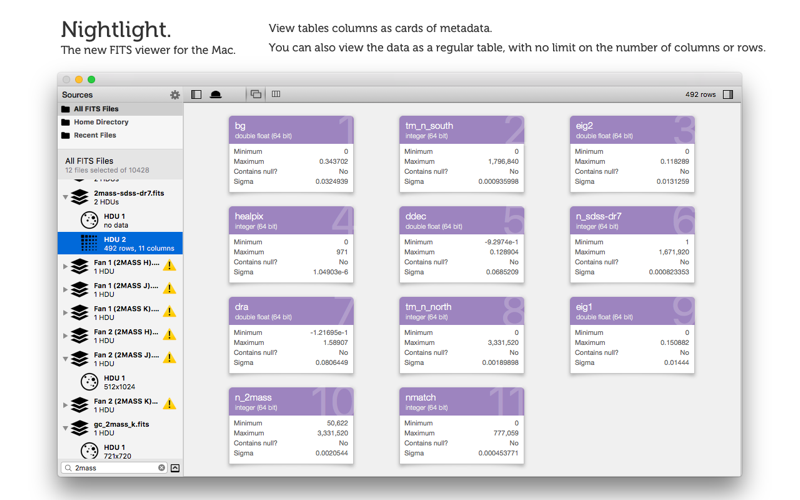
Task: Click warning icon on Fan 2 (2MASS J)
Action: (169, 358)
